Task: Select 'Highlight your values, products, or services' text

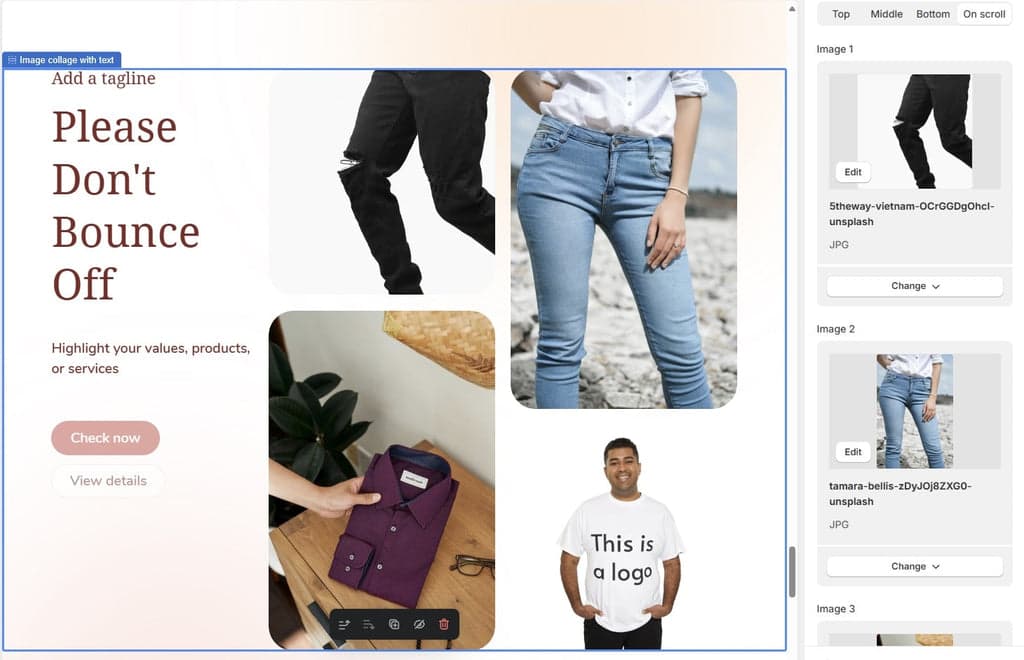Action: 151,358
